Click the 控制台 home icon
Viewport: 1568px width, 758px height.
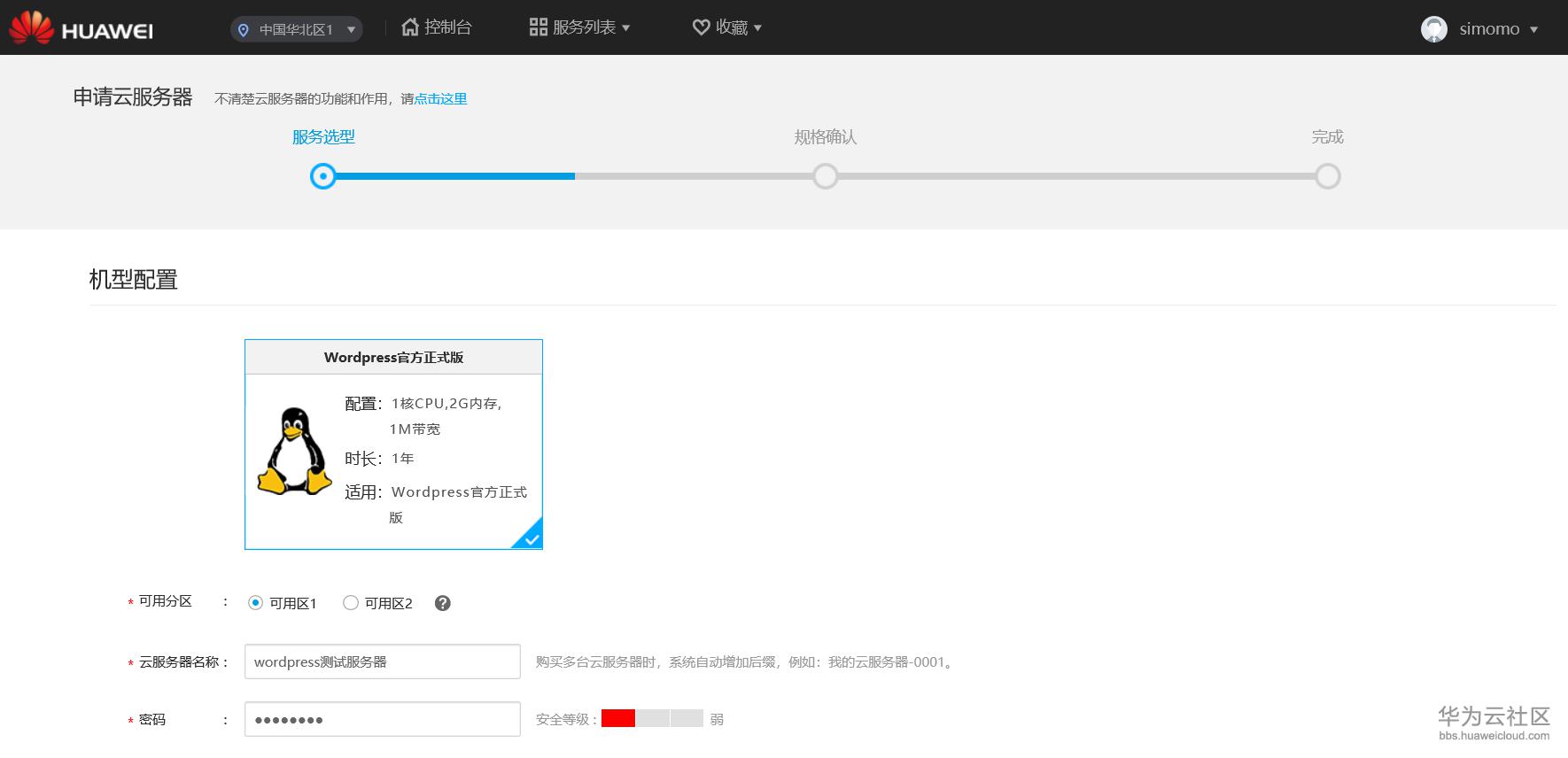[x=409, y=27]
